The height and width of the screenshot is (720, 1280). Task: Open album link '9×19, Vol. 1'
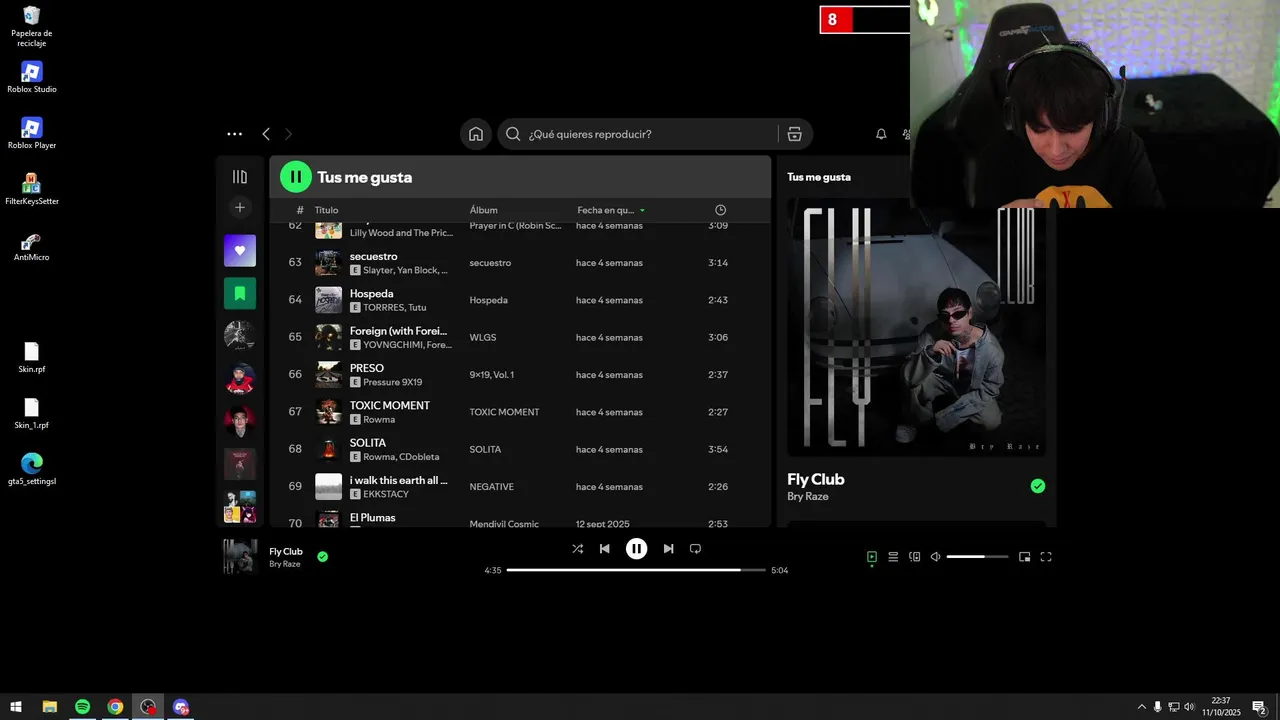[x=492, y=375]
